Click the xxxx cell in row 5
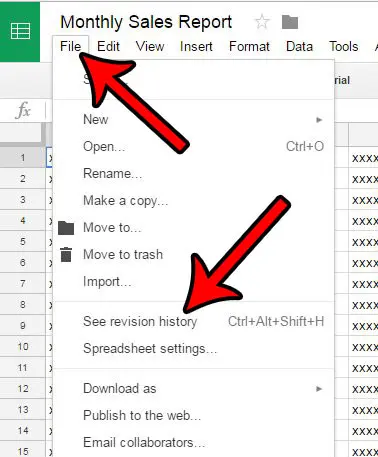This screenshot has height=457, width=378. click(x=364, y=242)
